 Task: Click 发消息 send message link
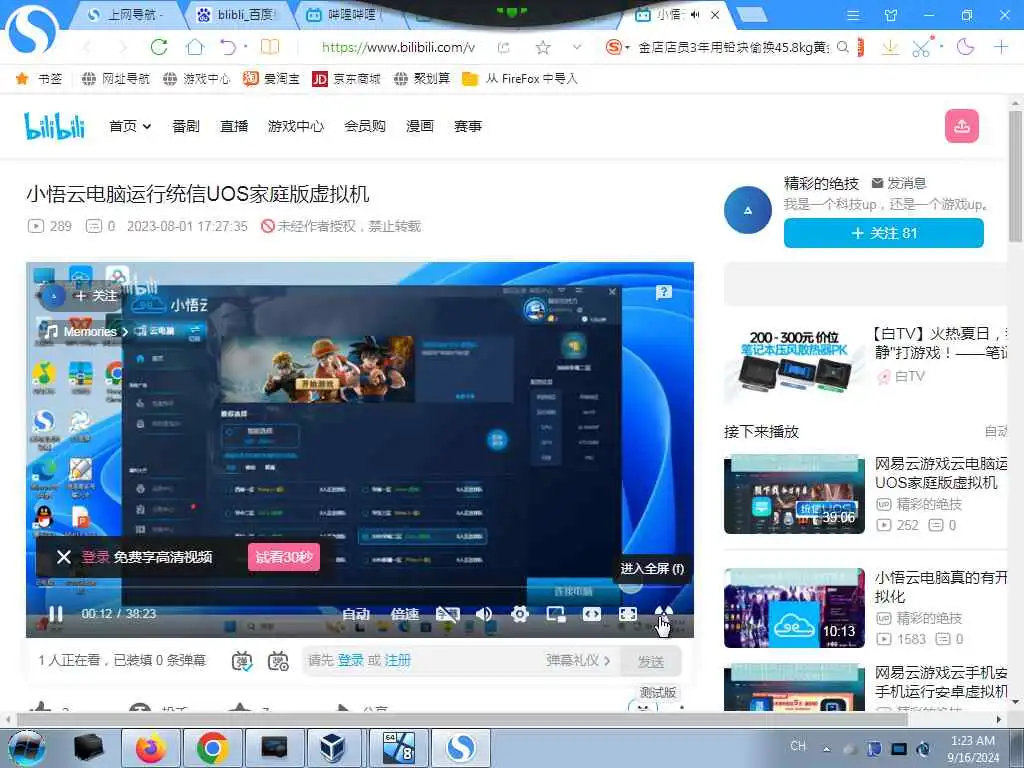click(x=899, y=184)
